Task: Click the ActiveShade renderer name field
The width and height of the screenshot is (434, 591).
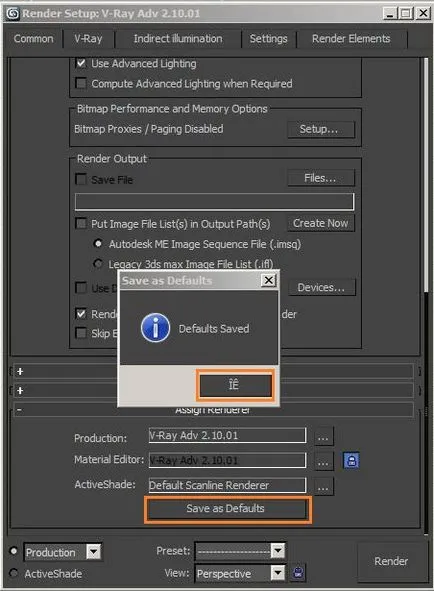Action: point(227,485)
